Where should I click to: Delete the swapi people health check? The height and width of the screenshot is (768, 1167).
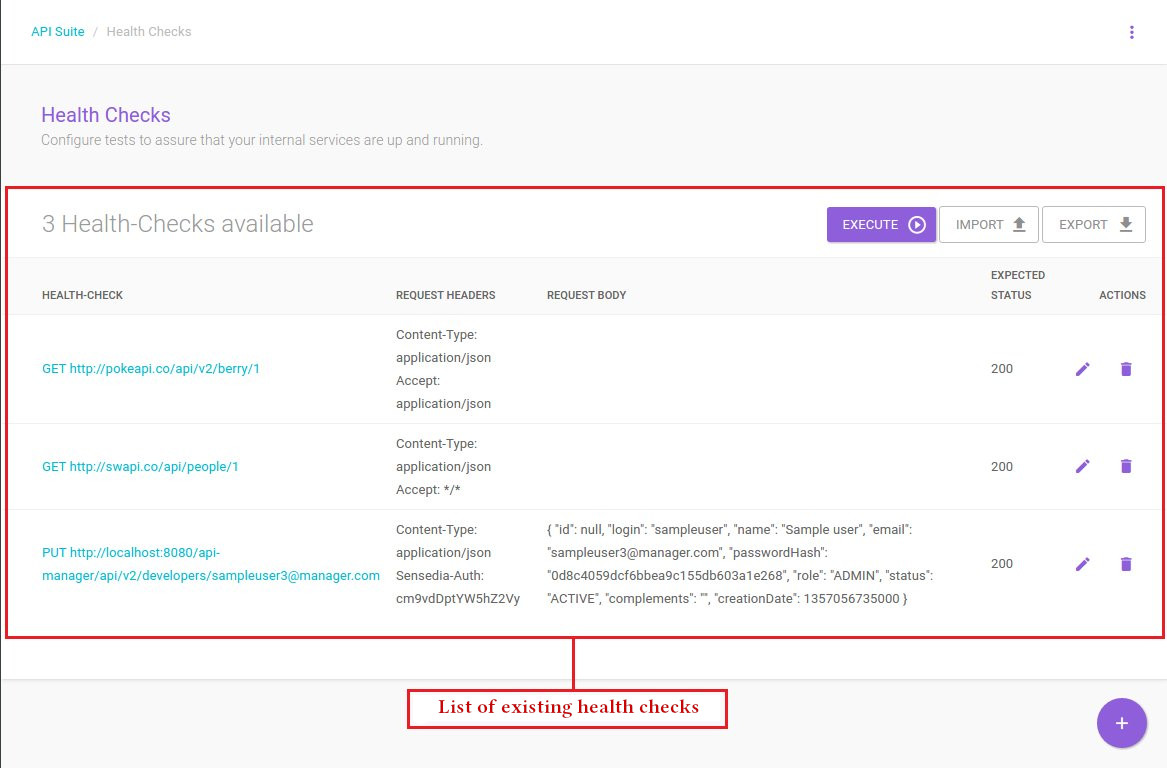point(1126,466)
